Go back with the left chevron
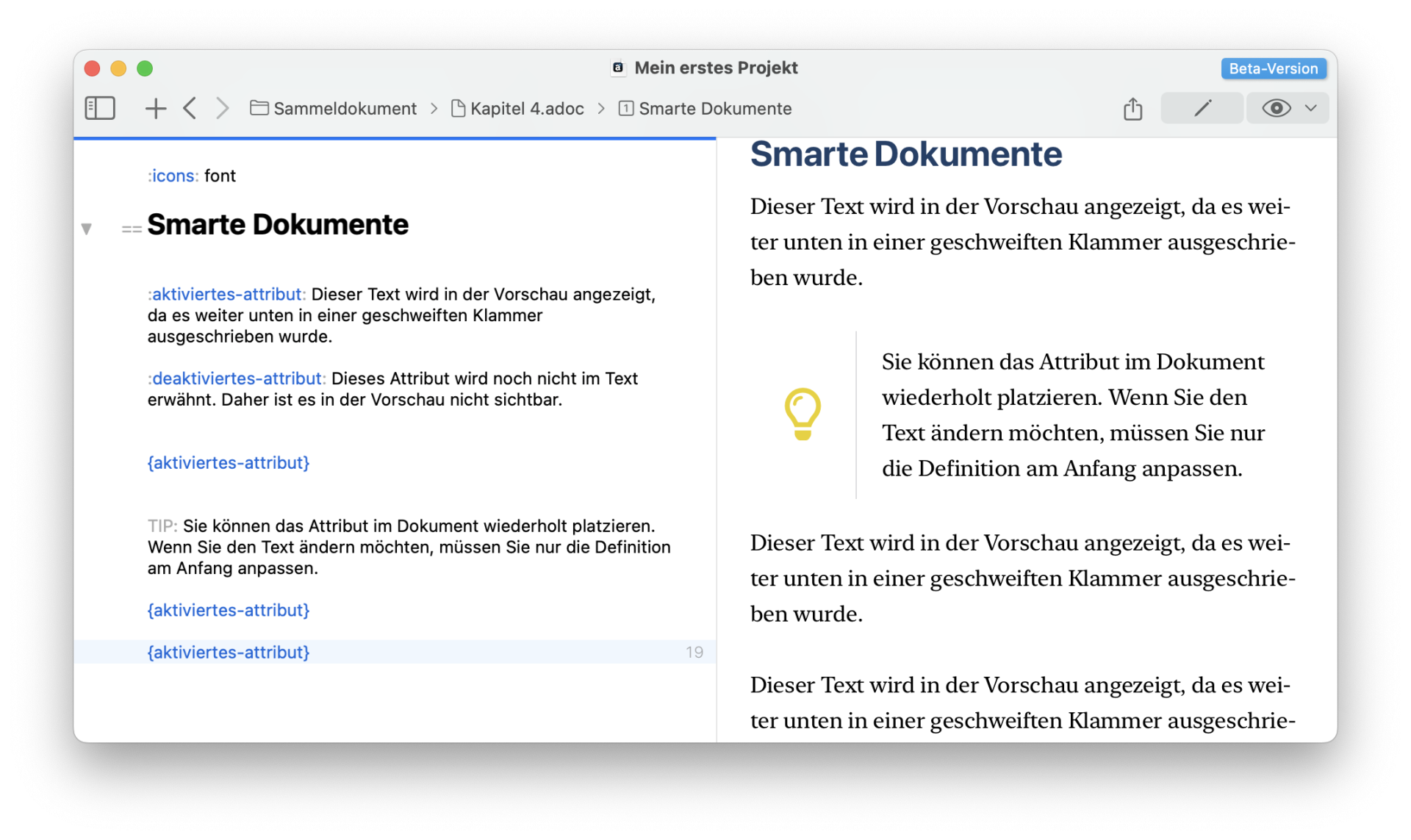 [190, 108]
